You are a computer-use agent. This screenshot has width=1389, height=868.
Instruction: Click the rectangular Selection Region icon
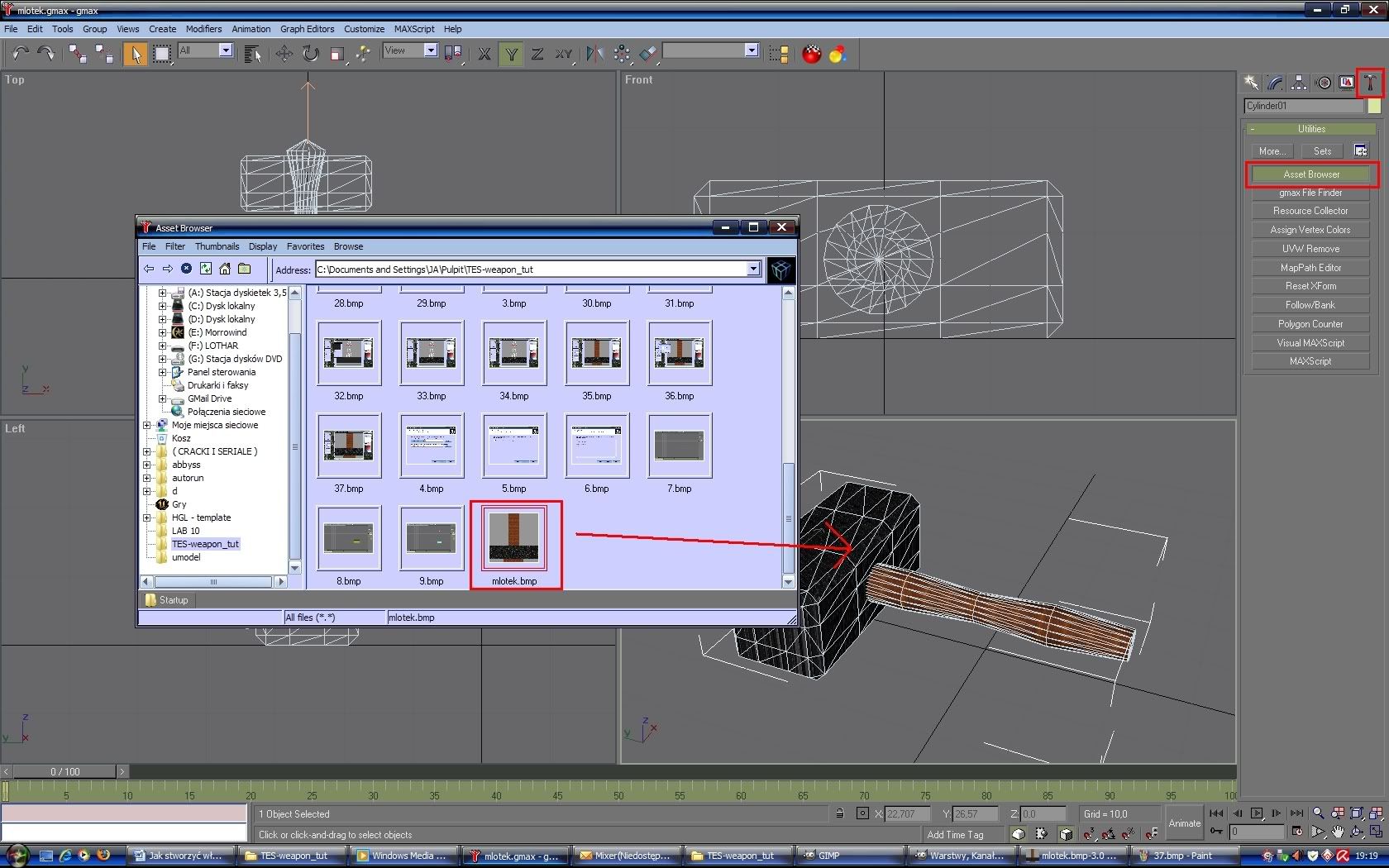[162, 54]
